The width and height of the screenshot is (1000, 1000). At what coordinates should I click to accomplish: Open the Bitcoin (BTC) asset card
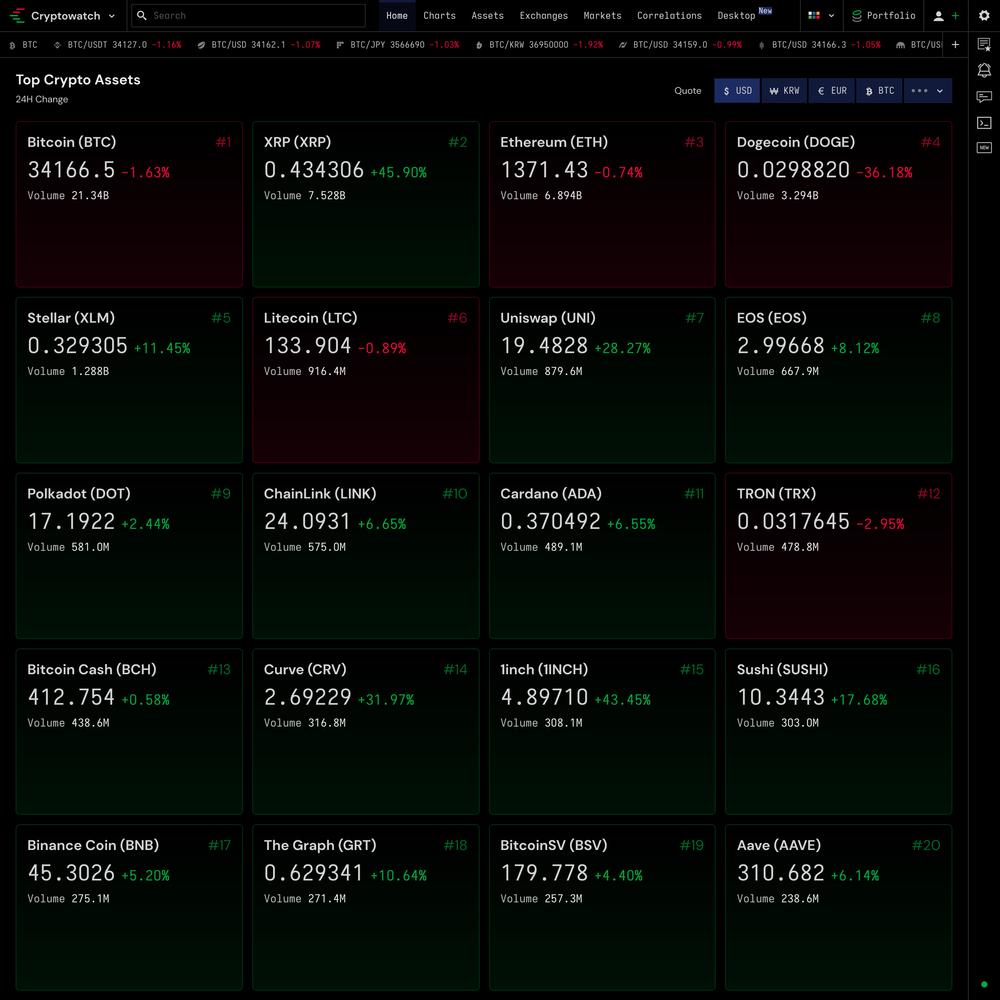pyautogui.click(x=129, y=204)
